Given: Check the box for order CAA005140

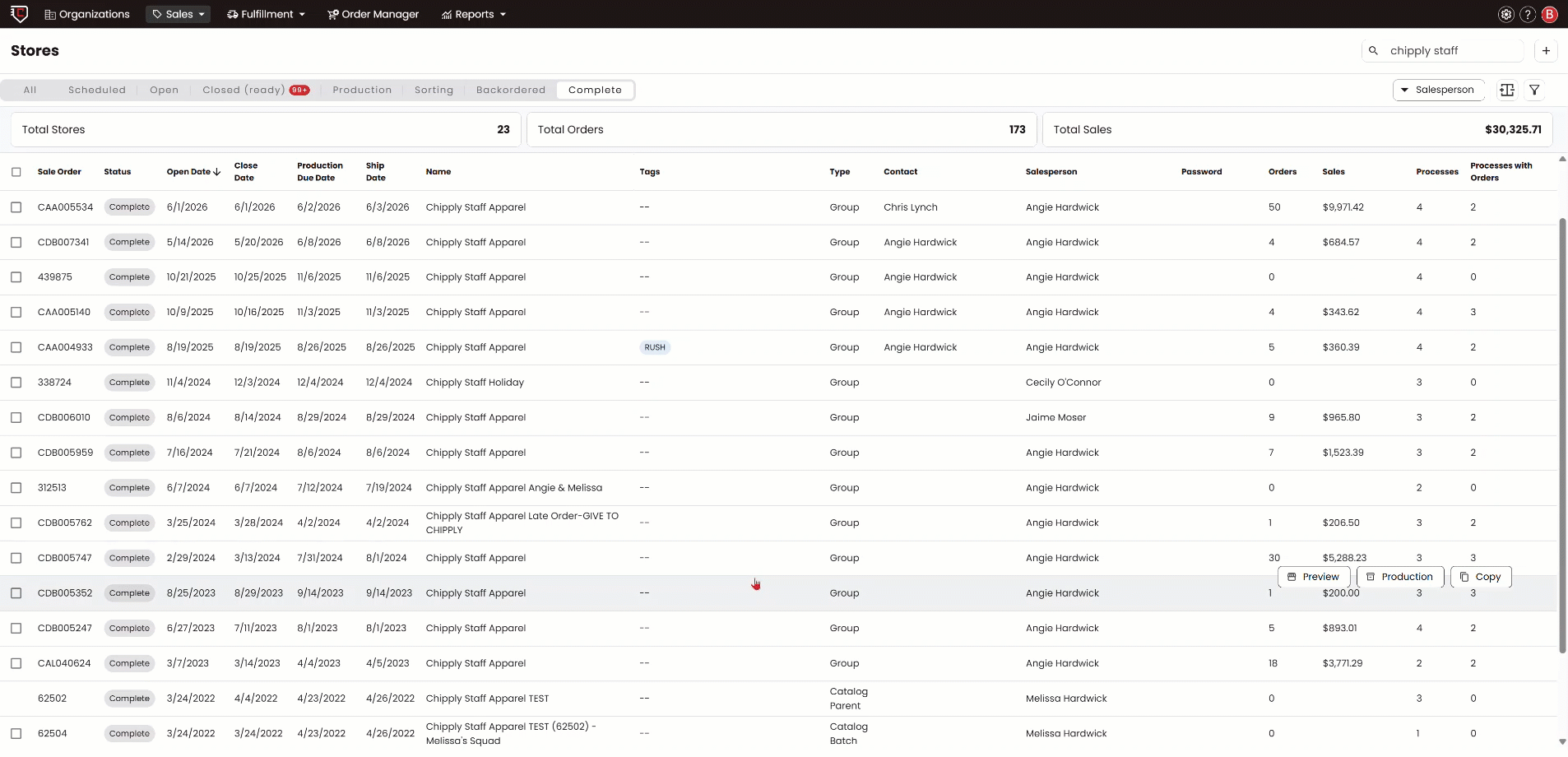Looking at the screenshot, I should pos(16,312).
